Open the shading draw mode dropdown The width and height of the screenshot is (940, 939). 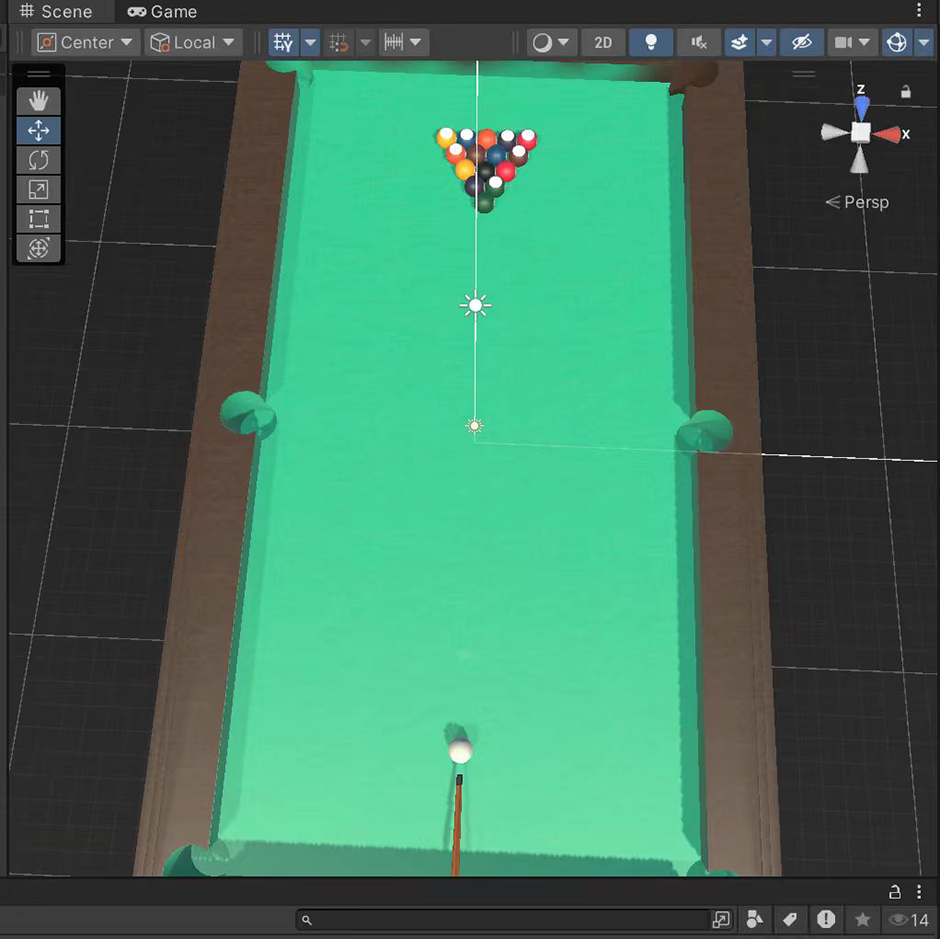(550, 43)
